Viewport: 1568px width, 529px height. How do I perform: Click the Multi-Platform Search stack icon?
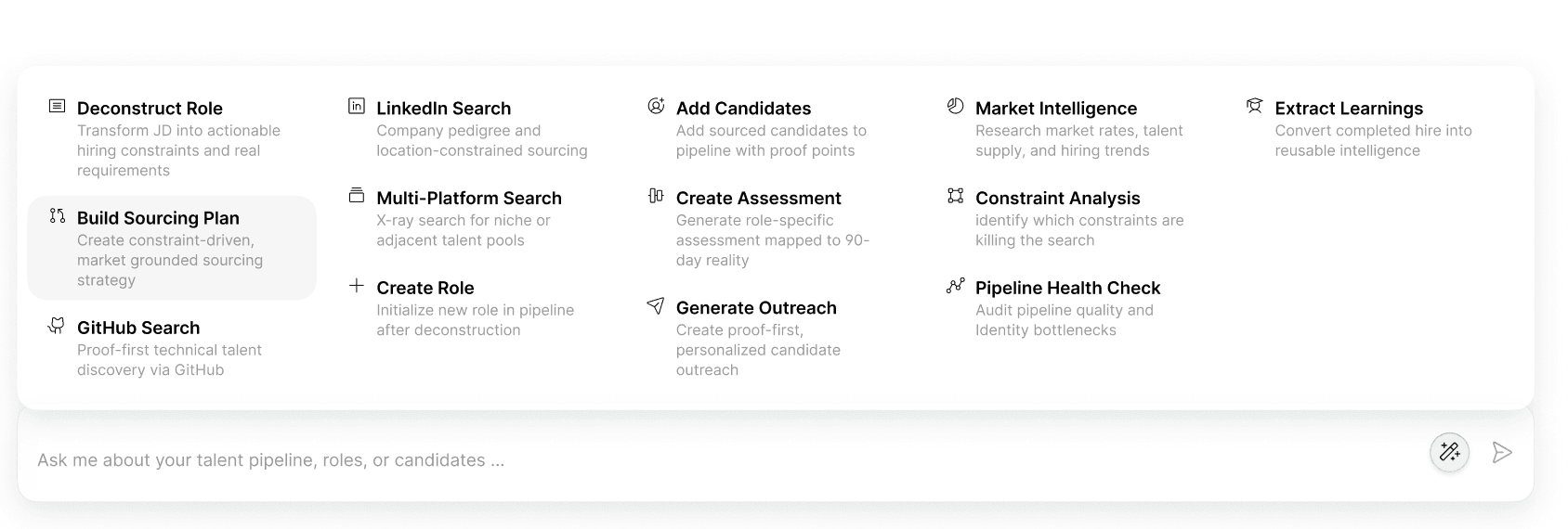tap(357, 196)
